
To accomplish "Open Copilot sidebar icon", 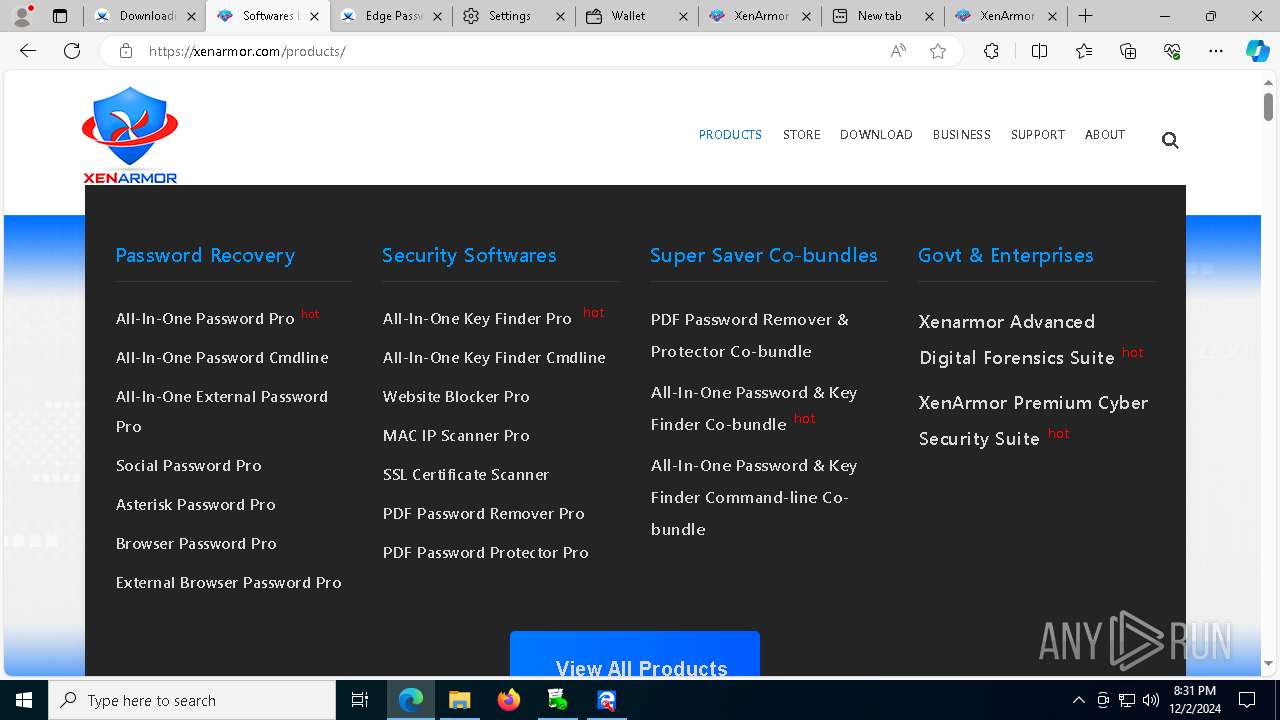I will 1257,51.
